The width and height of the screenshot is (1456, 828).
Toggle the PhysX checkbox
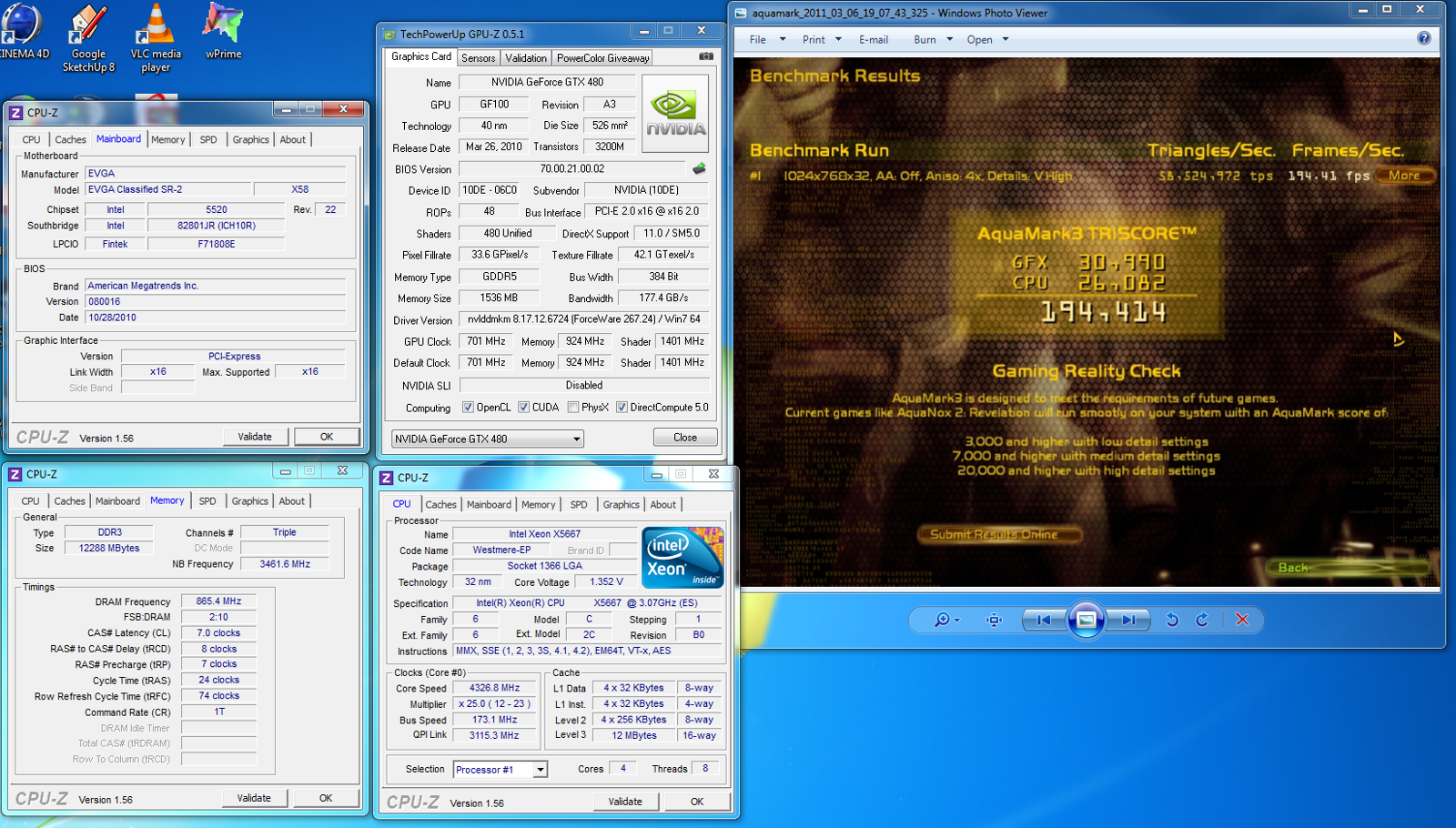[573, 408]
